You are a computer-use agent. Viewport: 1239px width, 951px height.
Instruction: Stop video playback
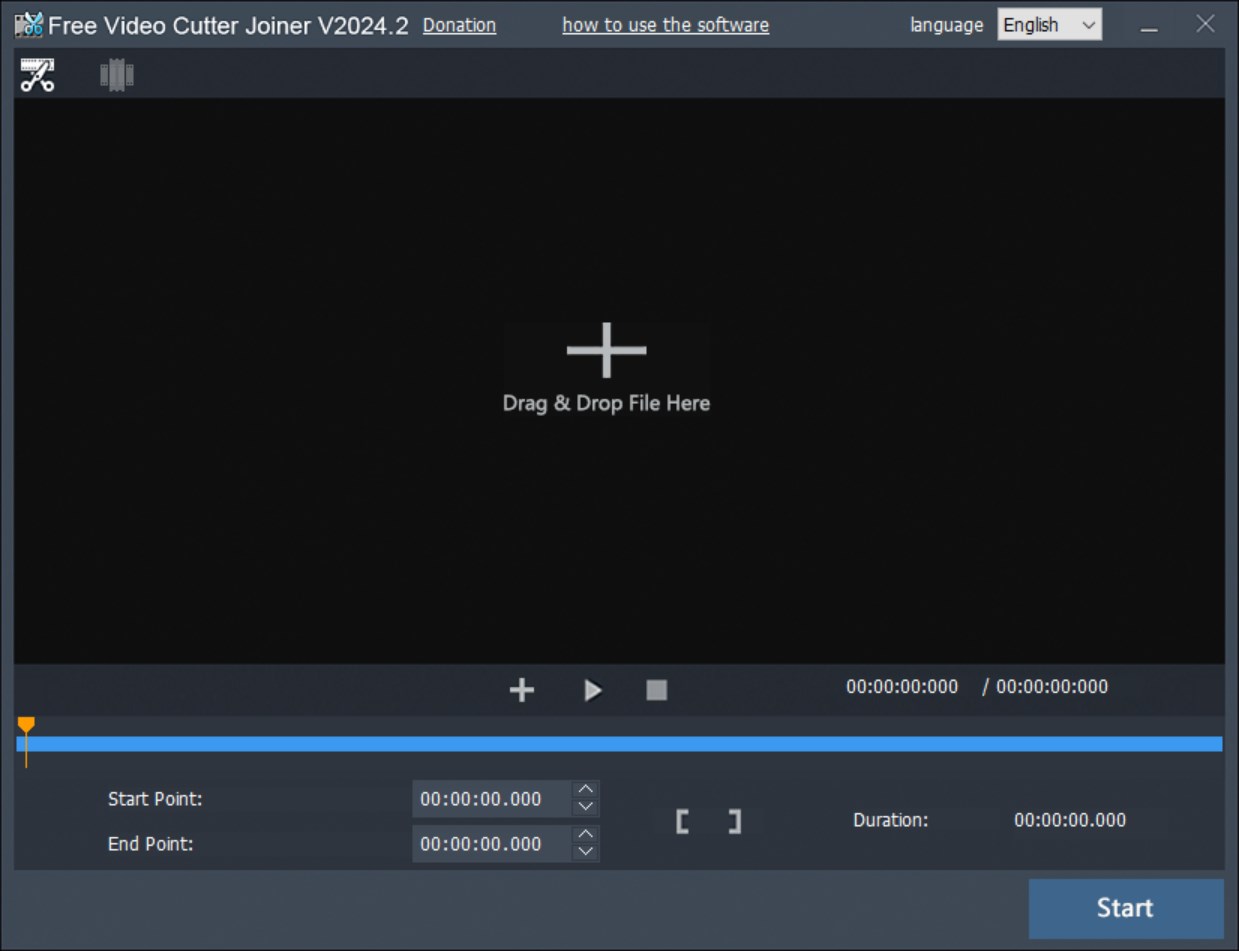click(x=656, y=689)
